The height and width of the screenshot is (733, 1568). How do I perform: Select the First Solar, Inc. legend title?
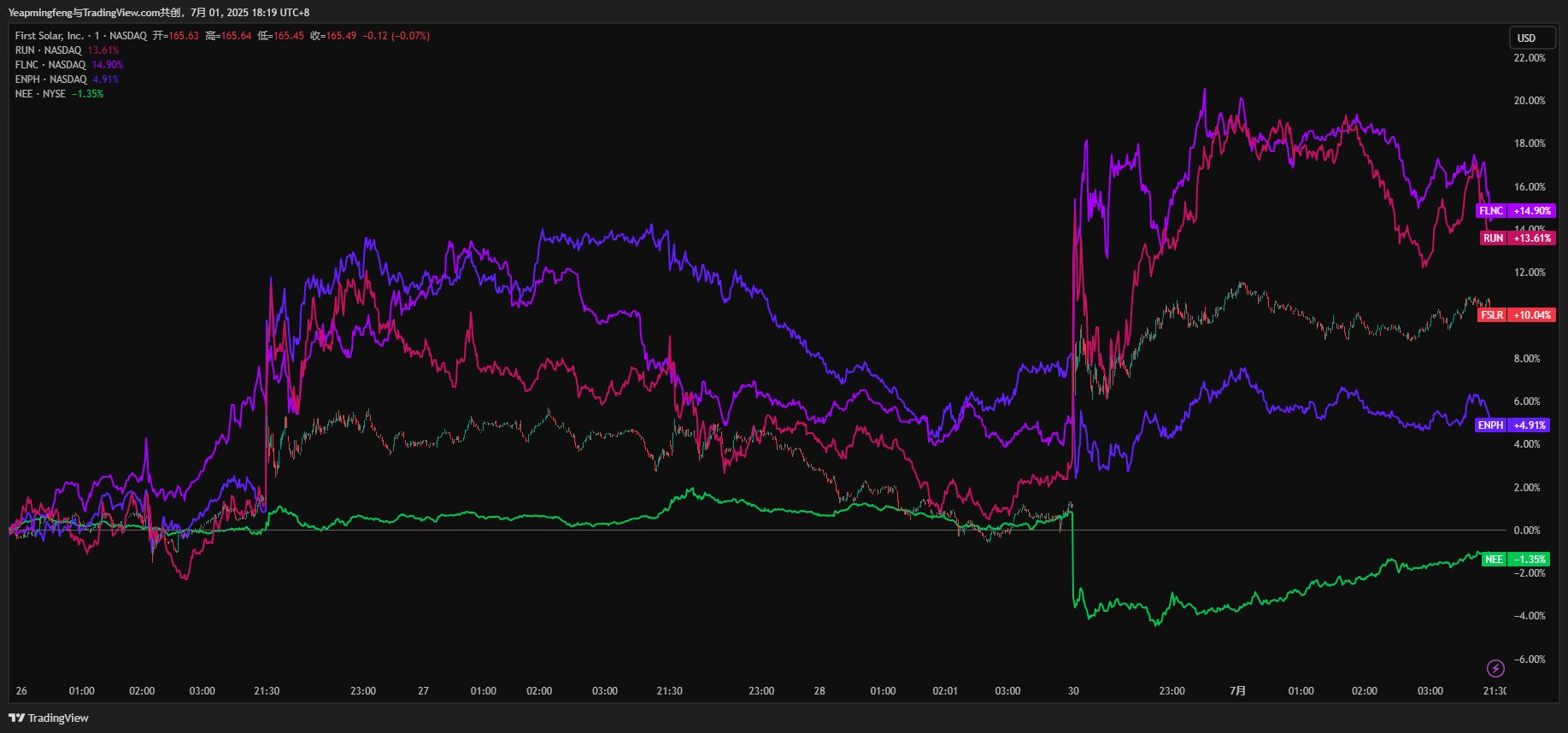click(x=50, y=36)
